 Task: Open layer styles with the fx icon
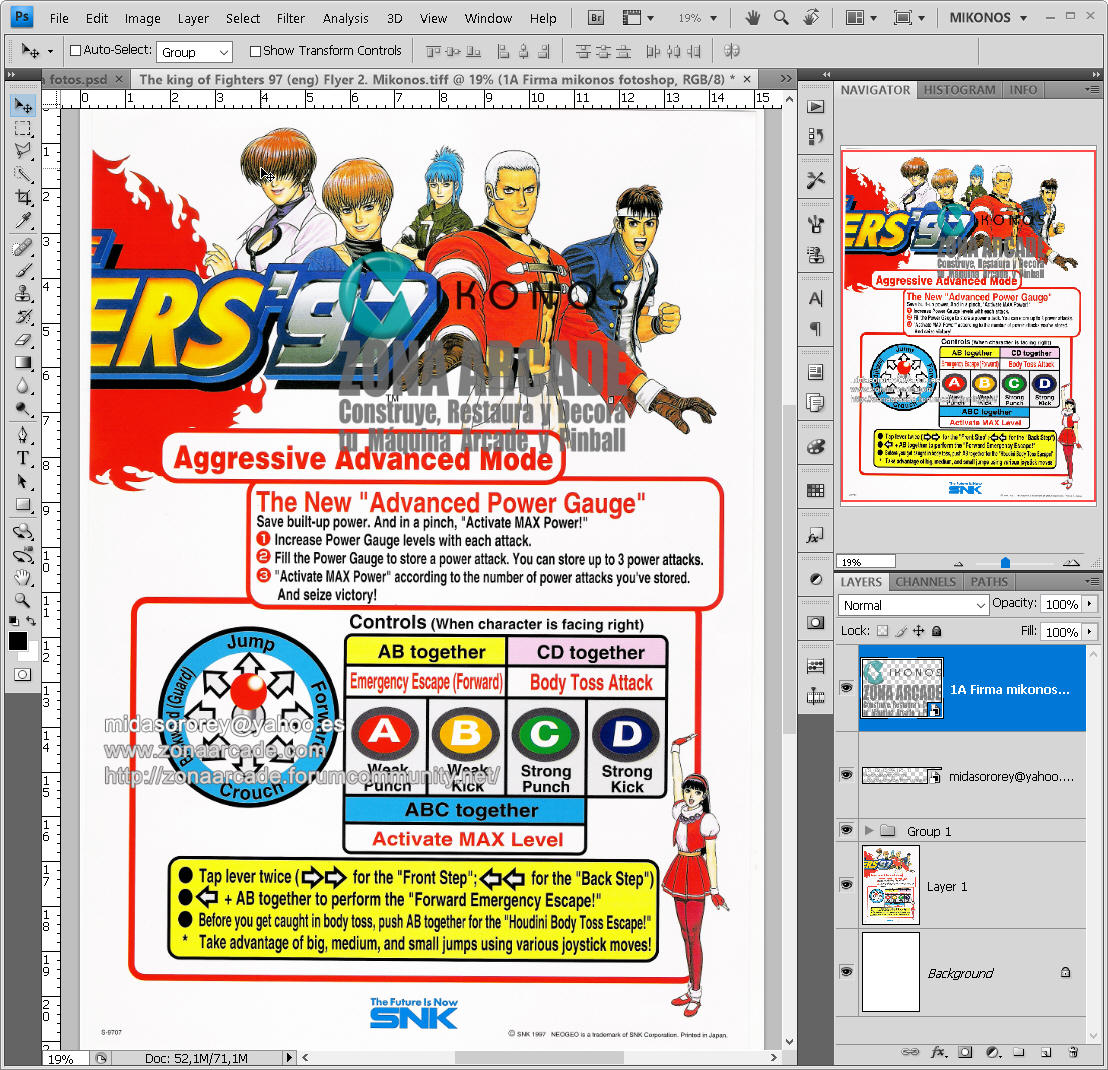coord(937,1053)
